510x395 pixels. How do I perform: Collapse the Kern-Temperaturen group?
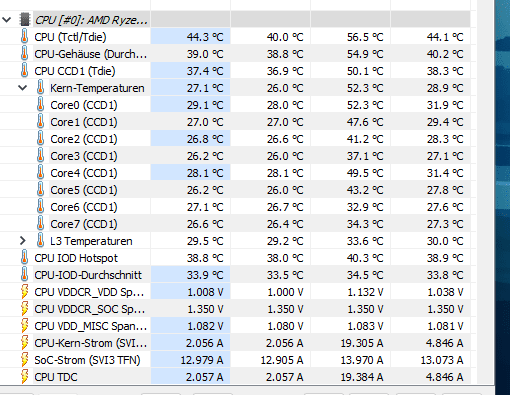(x=23, y=88)
